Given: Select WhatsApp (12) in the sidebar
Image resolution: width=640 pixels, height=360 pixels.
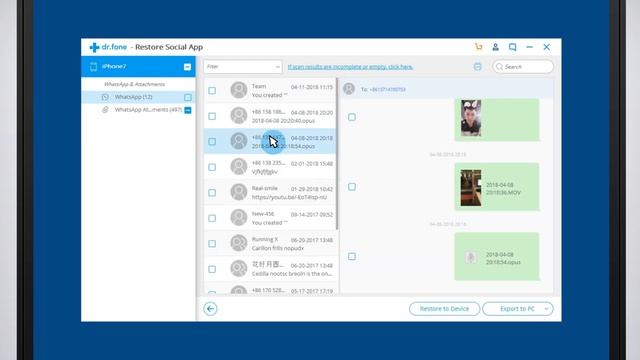Looking at the screenshot, I should (x=138, y=97).
